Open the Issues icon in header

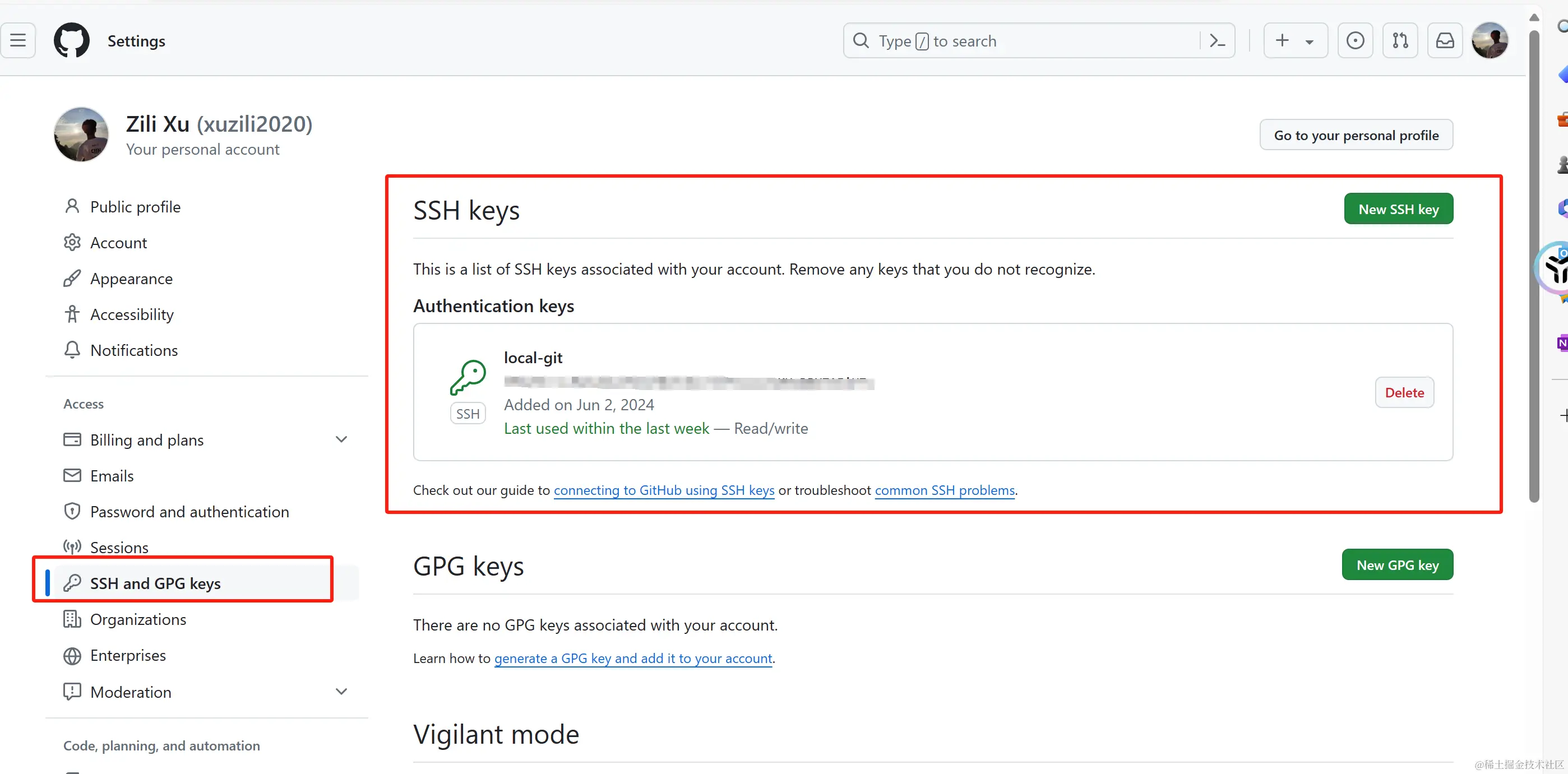click(1355, 41)
